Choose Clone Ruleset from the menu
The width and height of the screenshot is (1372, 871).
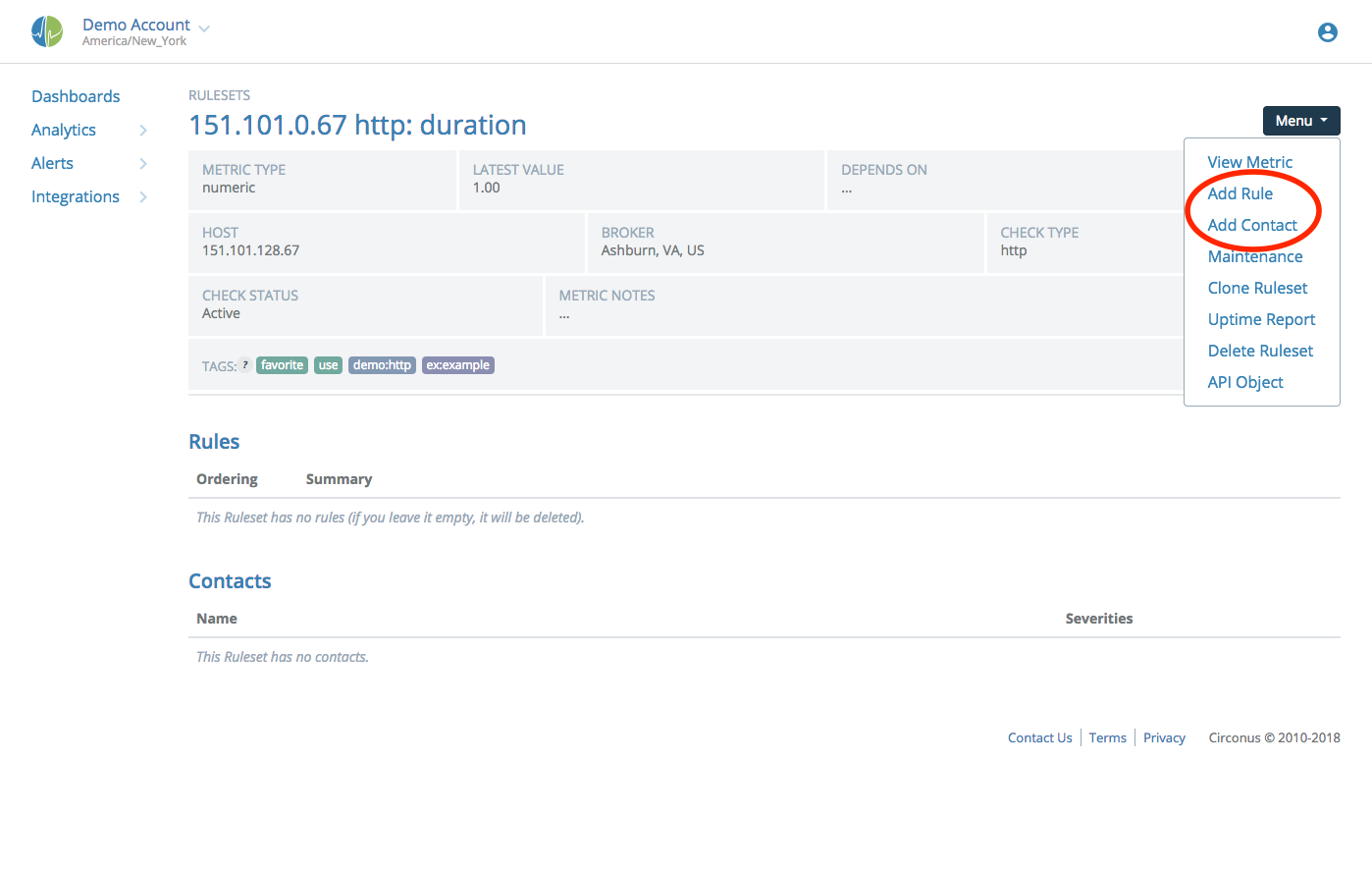(1257, 288)
